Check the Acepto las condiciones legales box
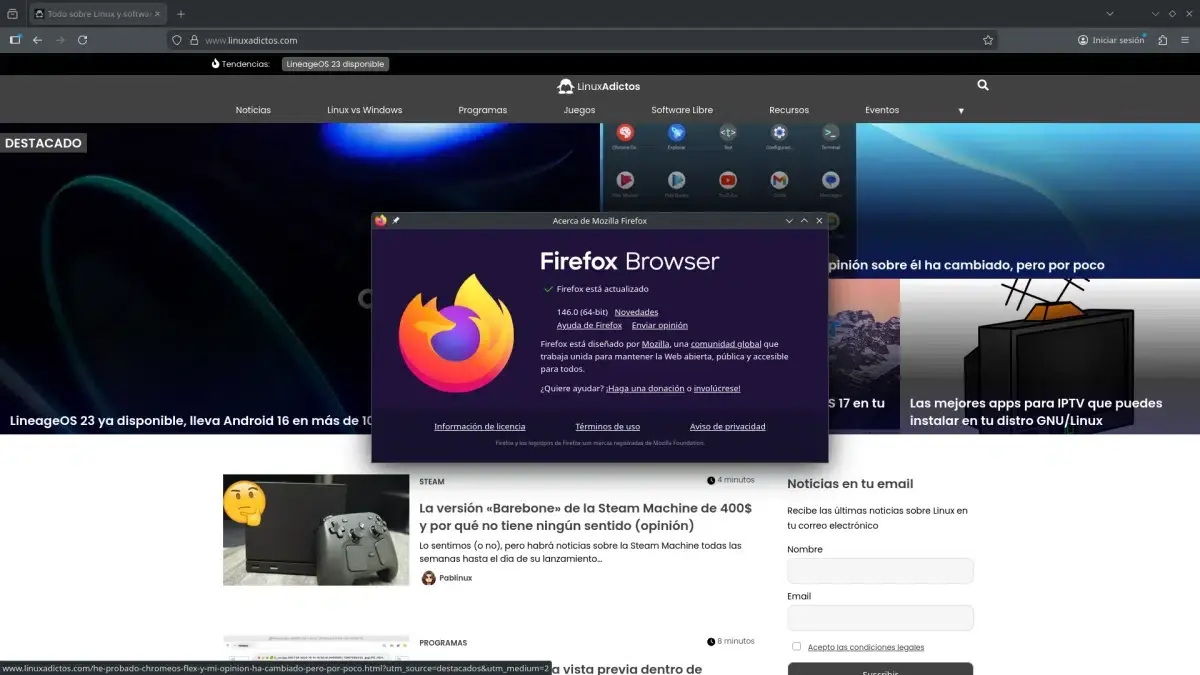This screenshot has width=1200, height=675. point(796,646)
